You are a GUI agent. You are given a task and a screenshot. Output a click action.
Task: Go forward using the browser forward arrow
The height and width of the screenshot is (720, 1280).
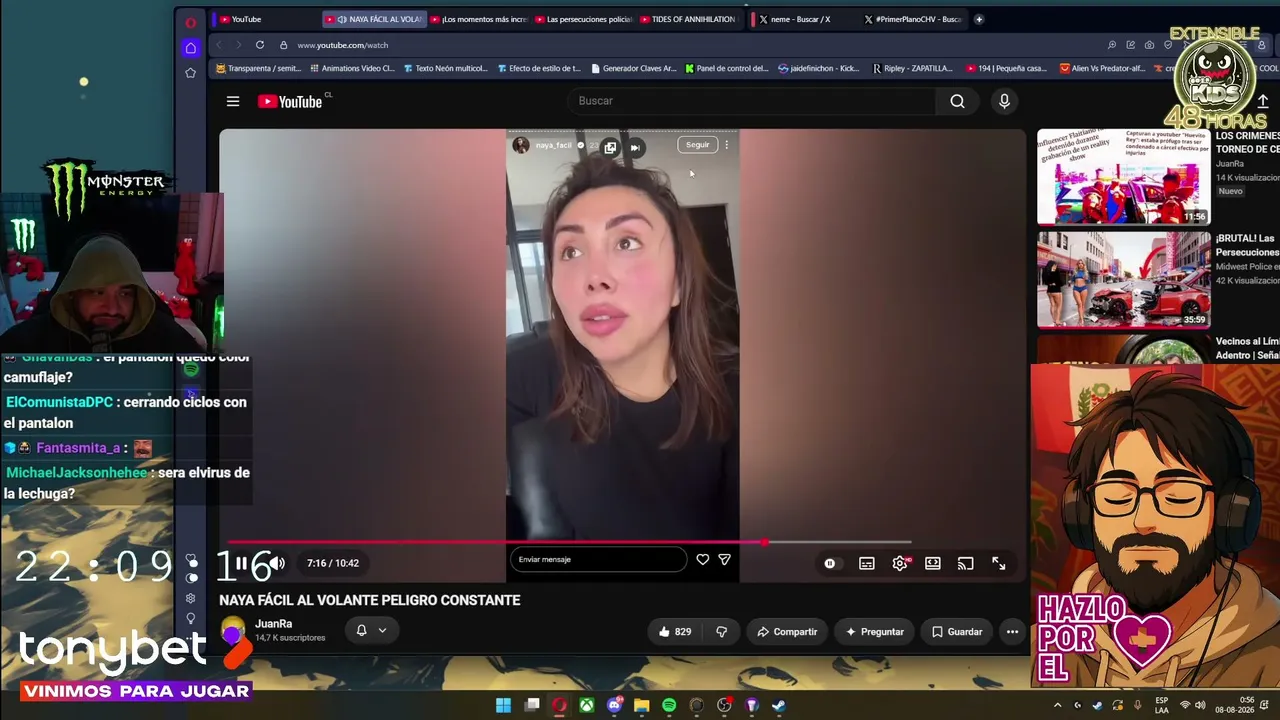(238, 45)
